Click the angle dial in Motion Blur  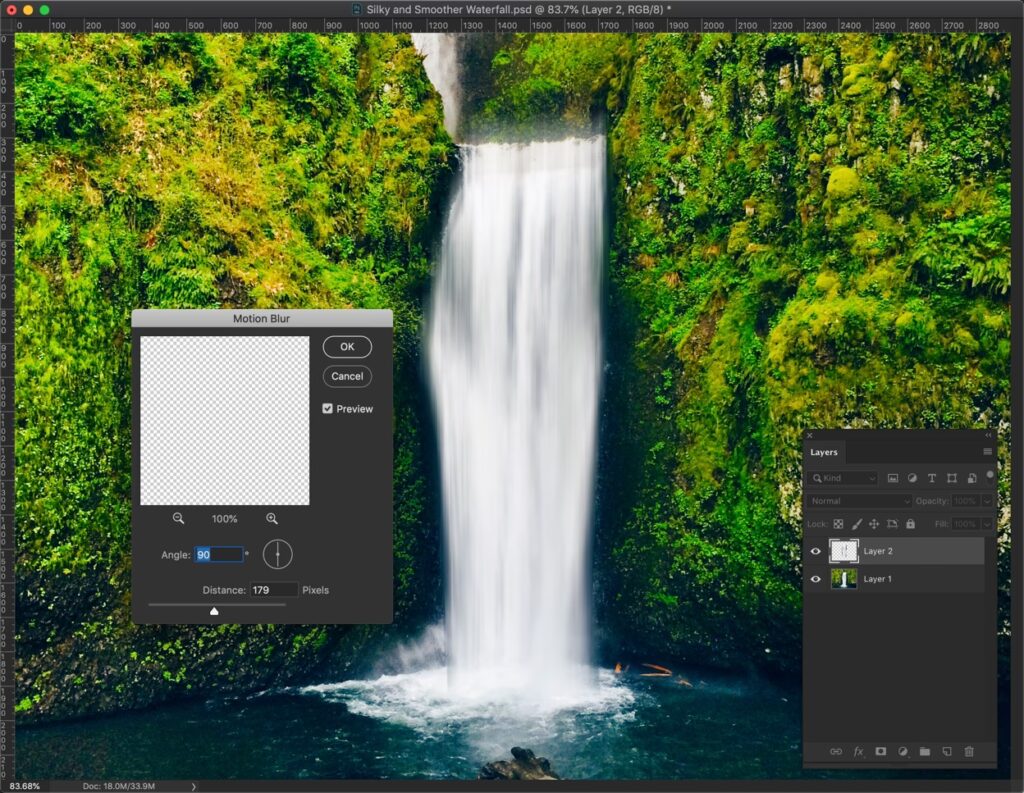277,554
